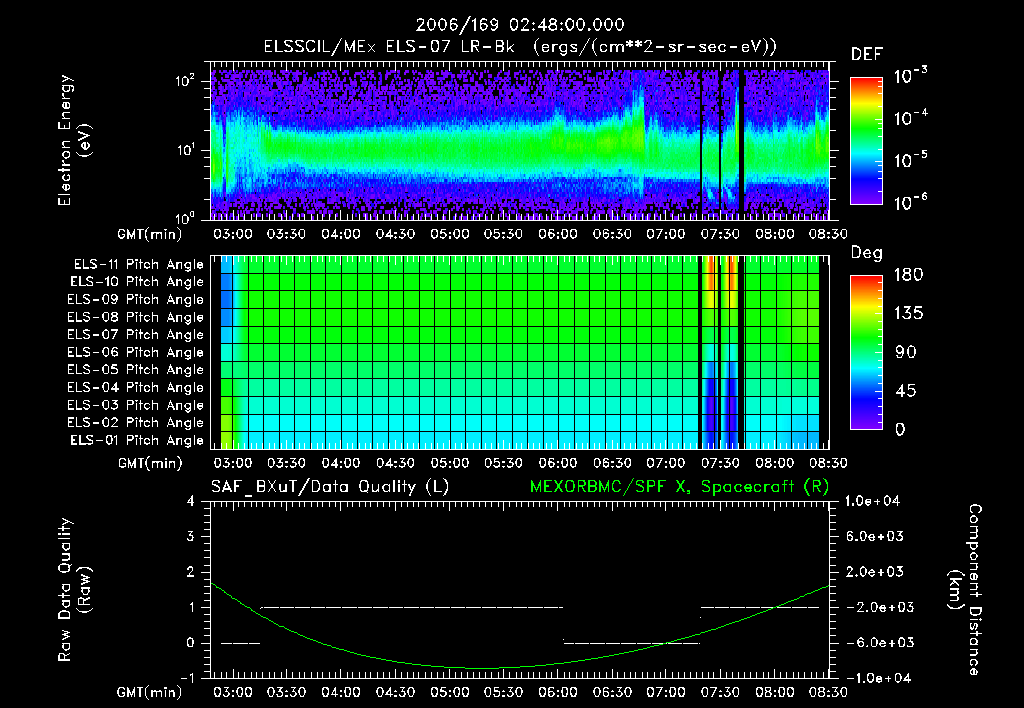
Task: Select the ELS-03 Pitch Angle row label
Action: tap(135, 406)
